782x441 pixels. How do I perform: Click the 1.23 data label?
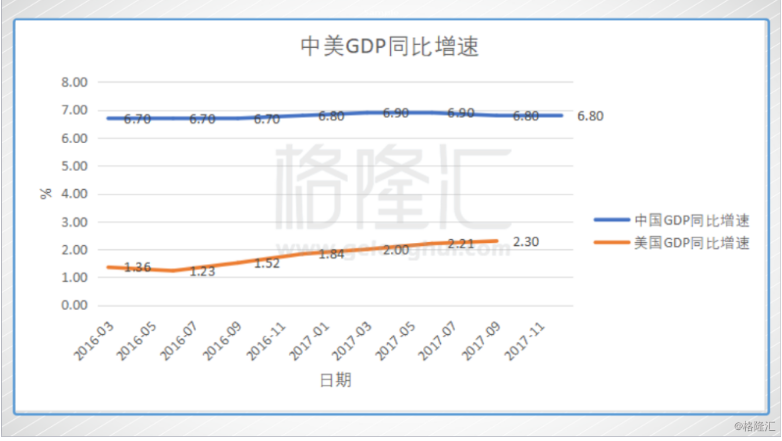(x=202, y=271)
